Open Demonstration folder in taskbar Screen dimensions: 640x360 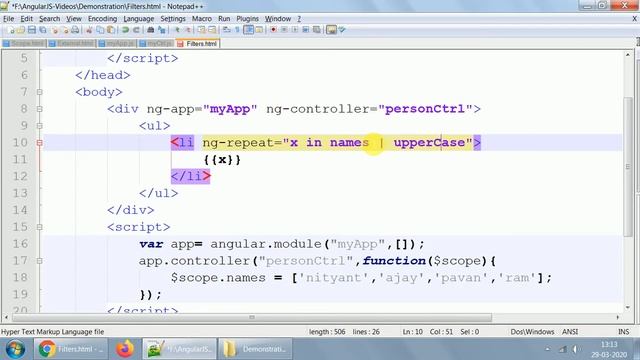click(255, 349)
